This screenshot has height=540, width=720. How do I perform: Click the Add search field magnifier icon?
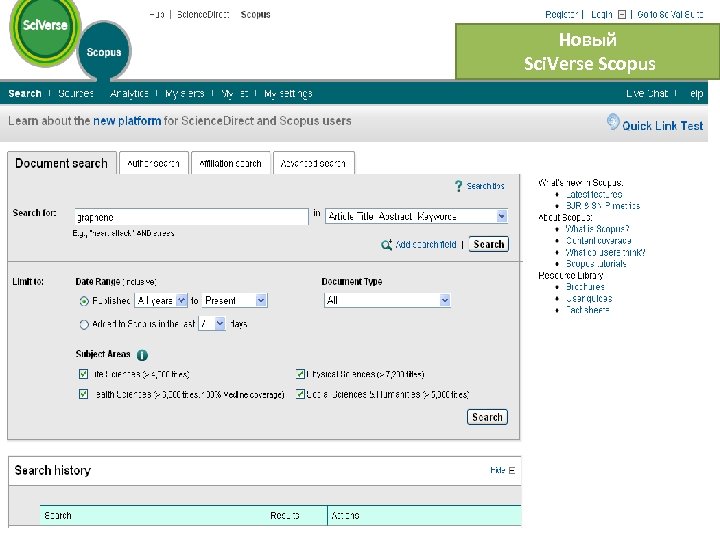pos(387,245)
